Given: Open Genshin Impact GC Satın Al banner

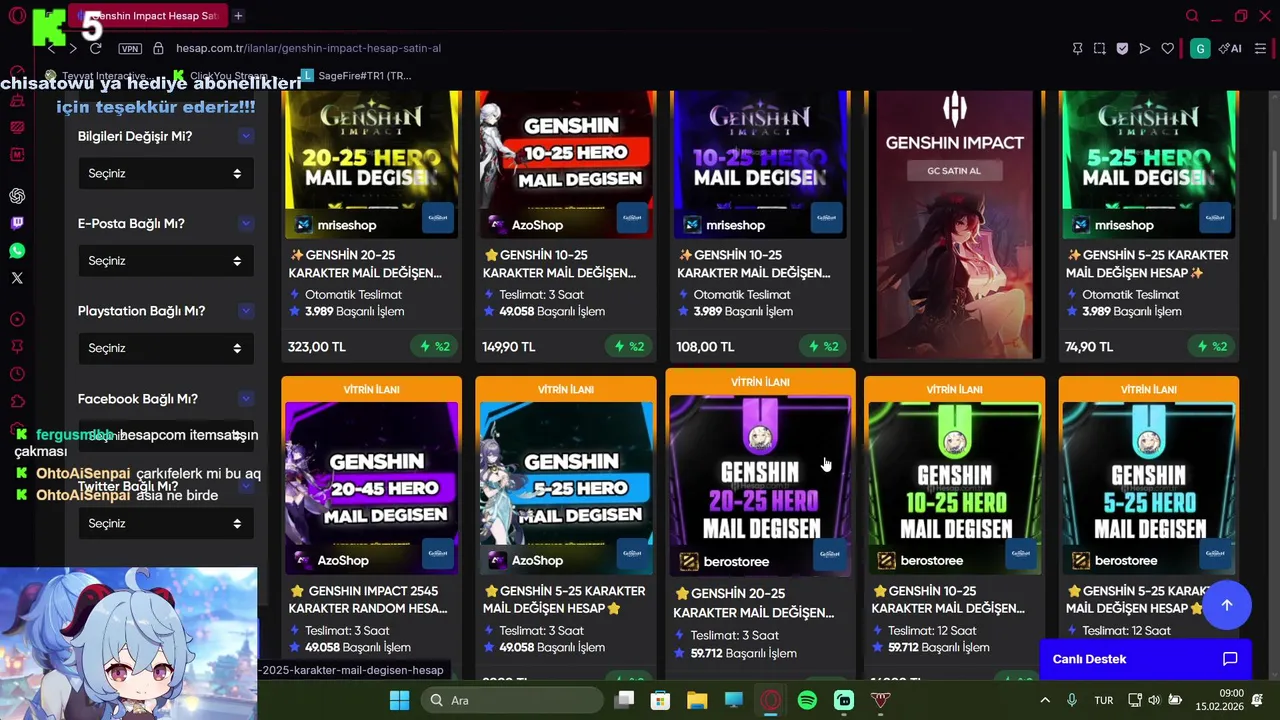Looking at the screenshot, I should (955, 225).
